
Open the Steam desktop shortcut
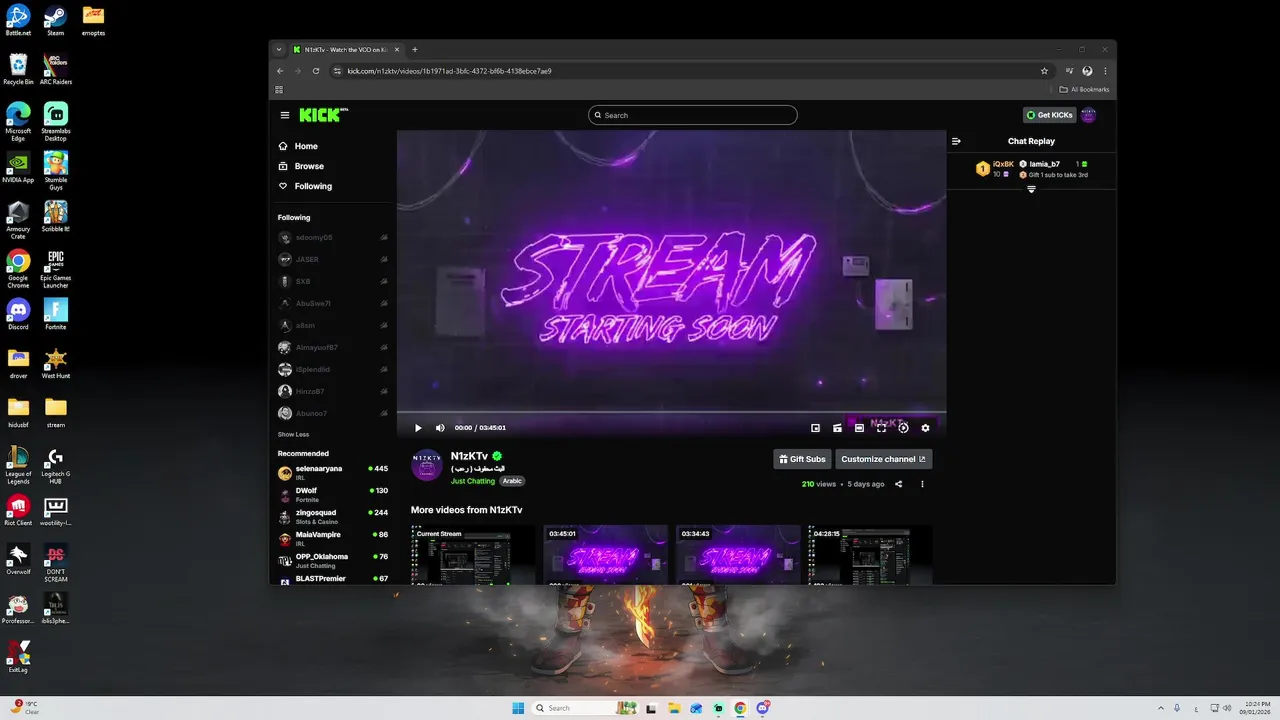click(55, 19)
